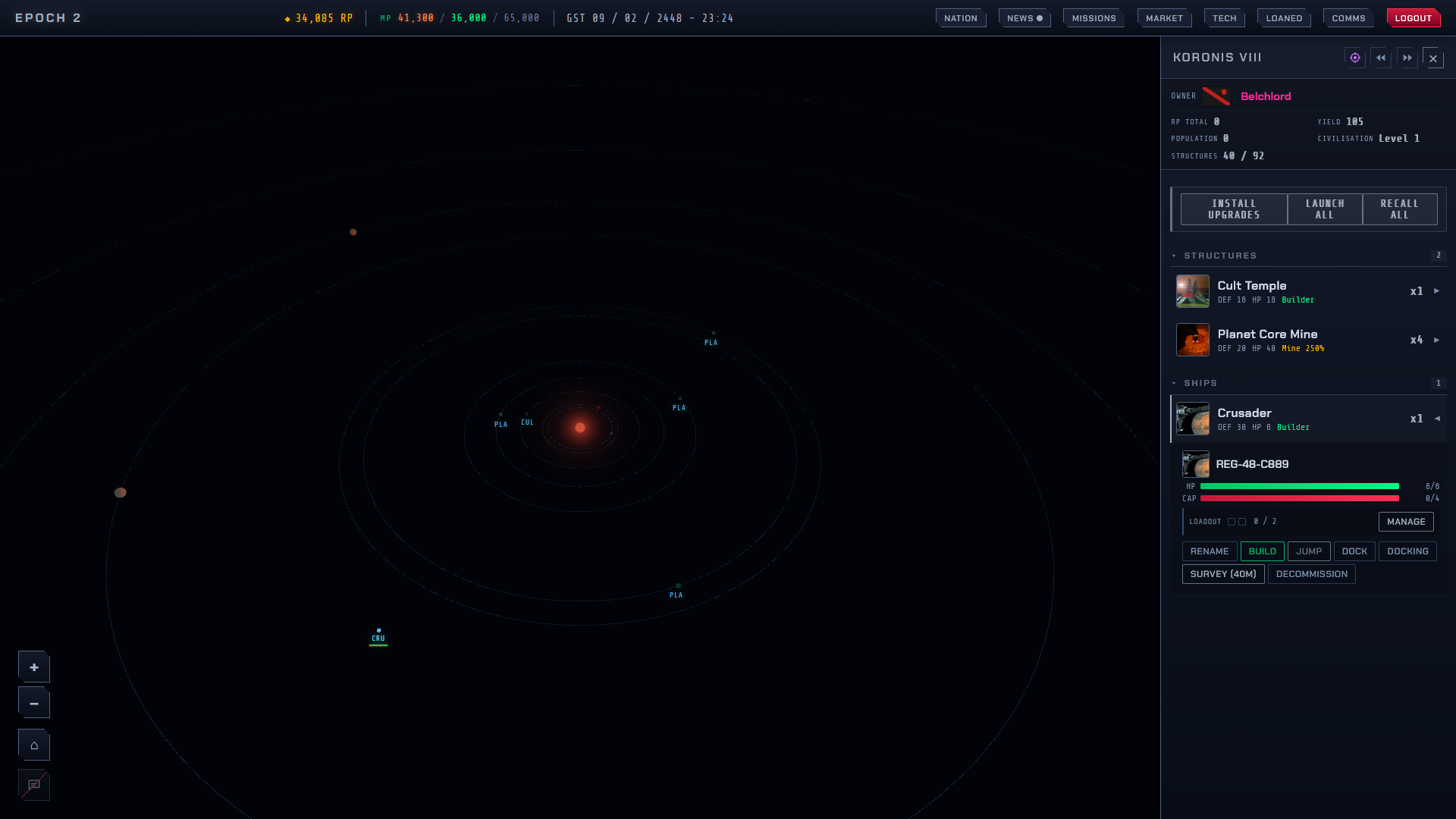The width and height of the screenshot is (1456, 819).
Task: Select the PLA marker beside CUL
Action: point(500,422)
